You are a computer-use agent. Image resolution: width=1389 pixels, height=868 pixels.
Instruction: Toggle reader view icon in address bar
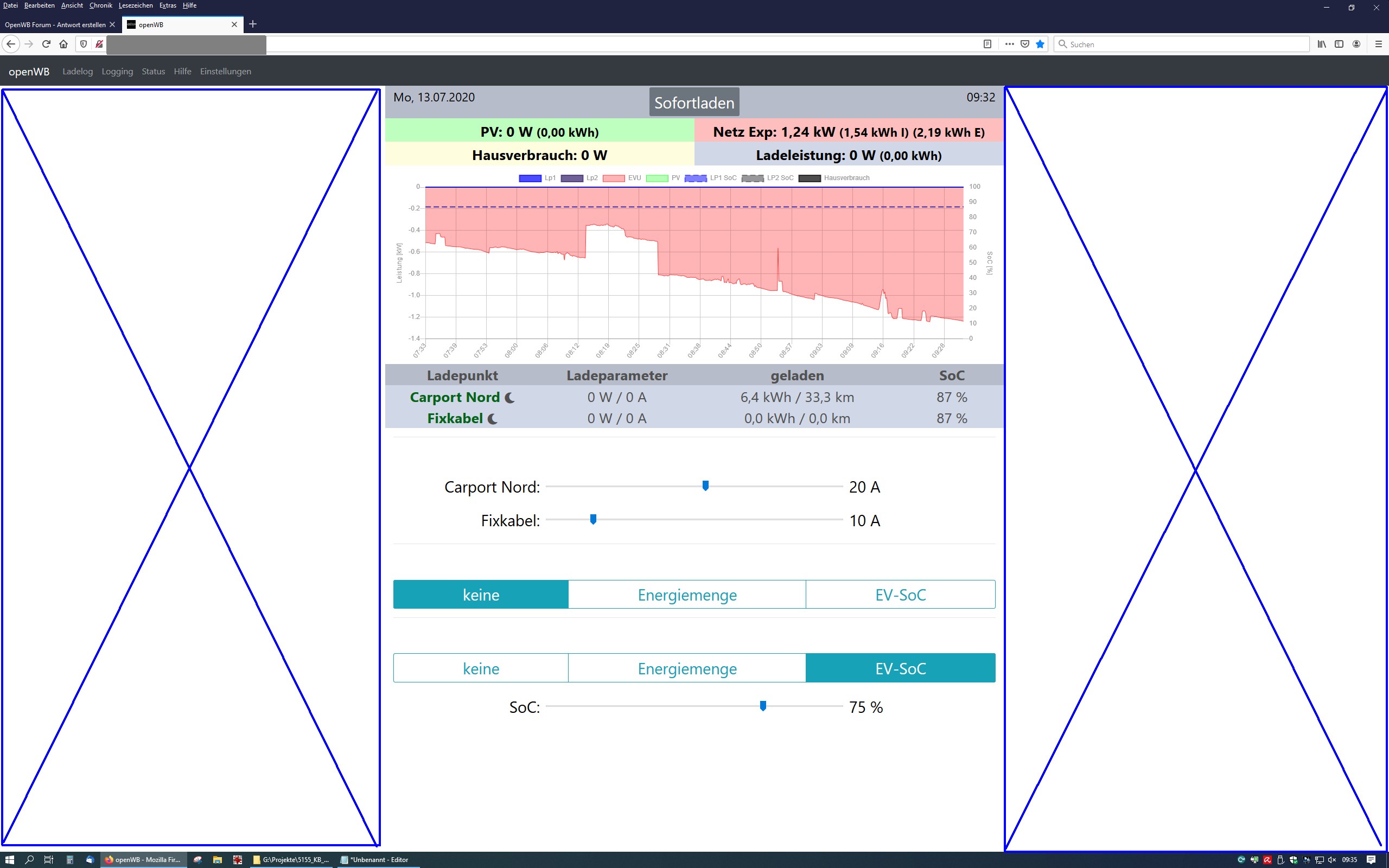(987, 43)
